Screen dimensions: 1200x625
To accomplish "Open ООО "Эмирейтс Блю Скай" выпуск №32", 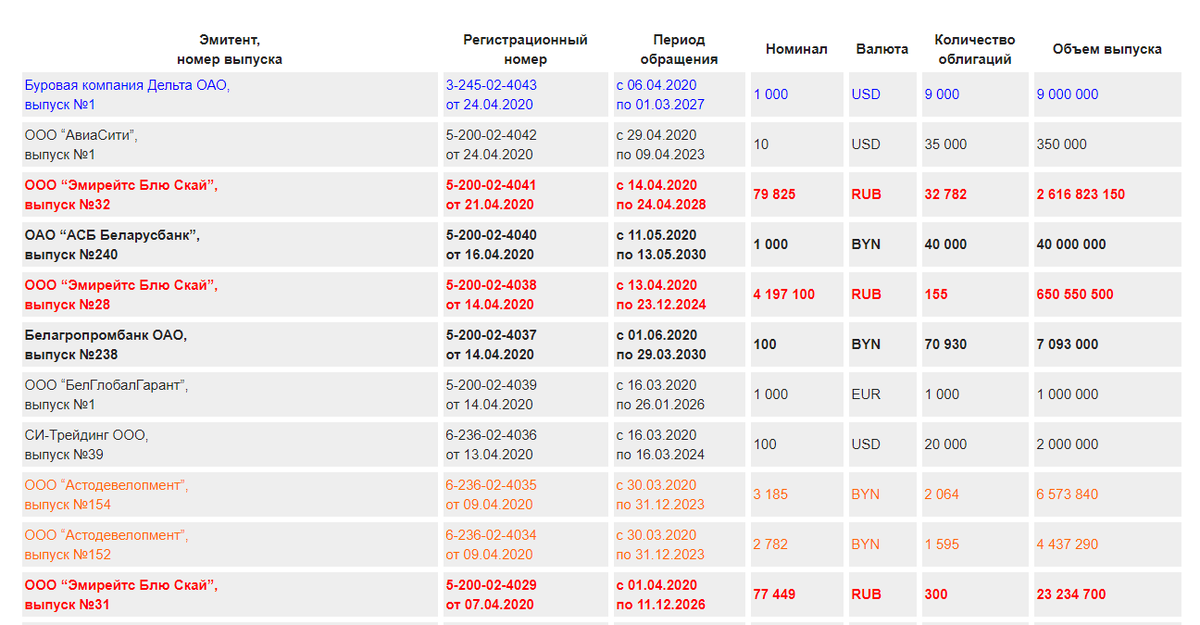I will [x=121, y=195].
